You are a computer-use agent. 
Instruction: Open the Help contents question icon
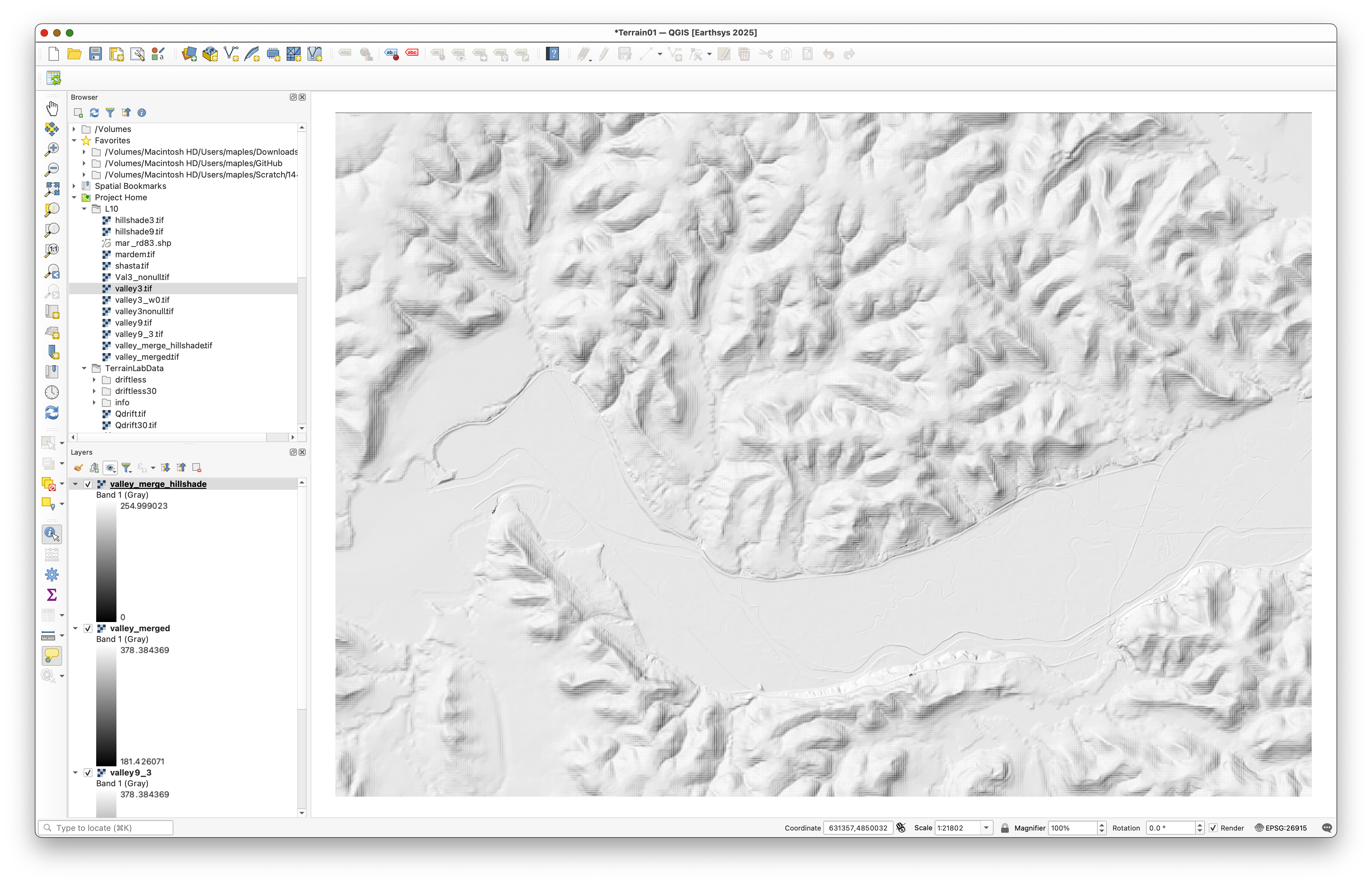(552, 54)
